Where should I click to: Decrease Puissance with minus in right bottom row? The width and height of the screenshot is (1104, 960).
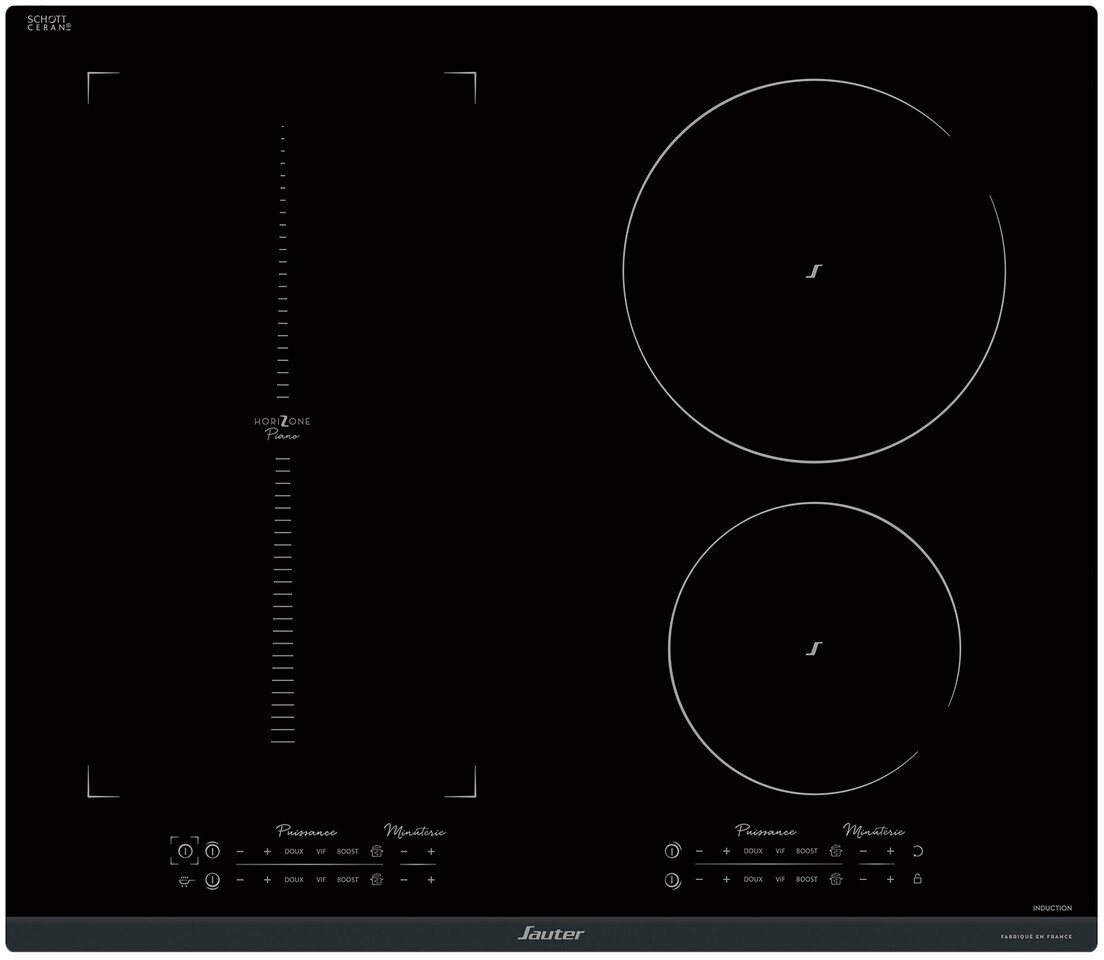pos(699,880)
